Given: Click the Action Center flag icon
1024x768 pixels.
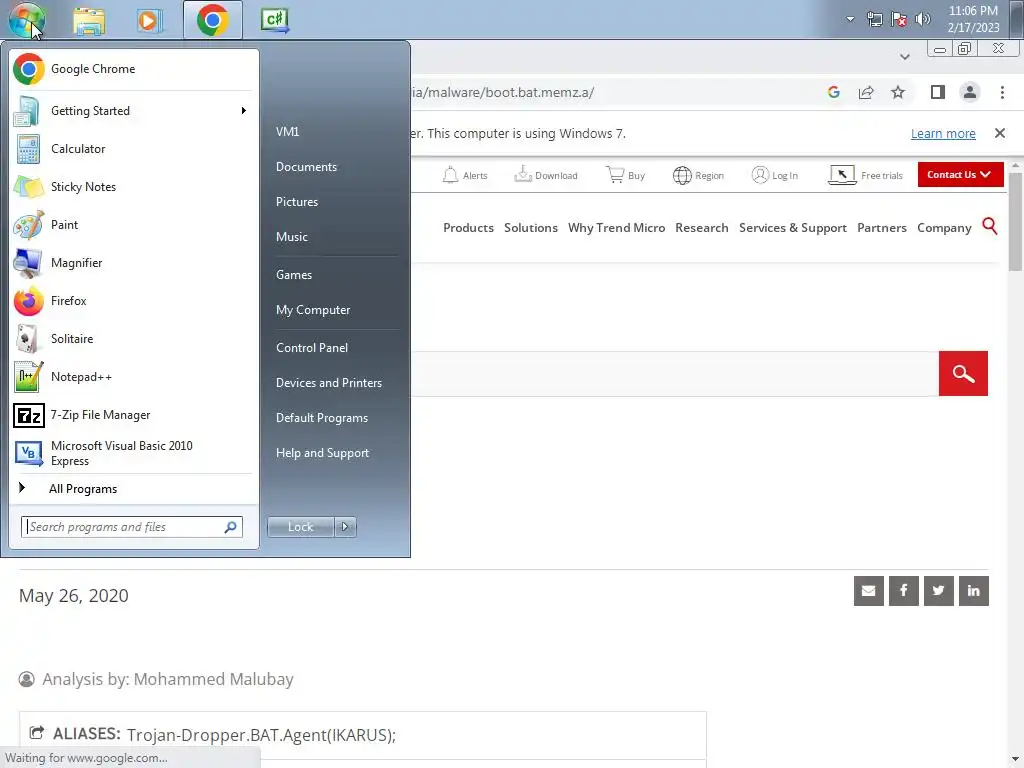Looking at the screenshot, I should click(899, 19).
